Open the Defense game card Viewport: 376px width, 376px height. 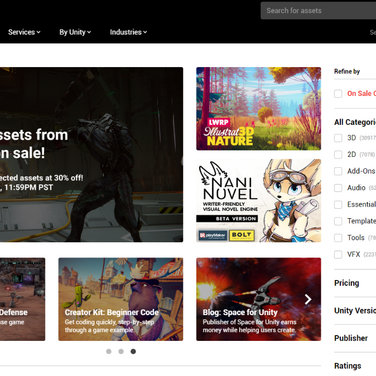pos(22,299)
